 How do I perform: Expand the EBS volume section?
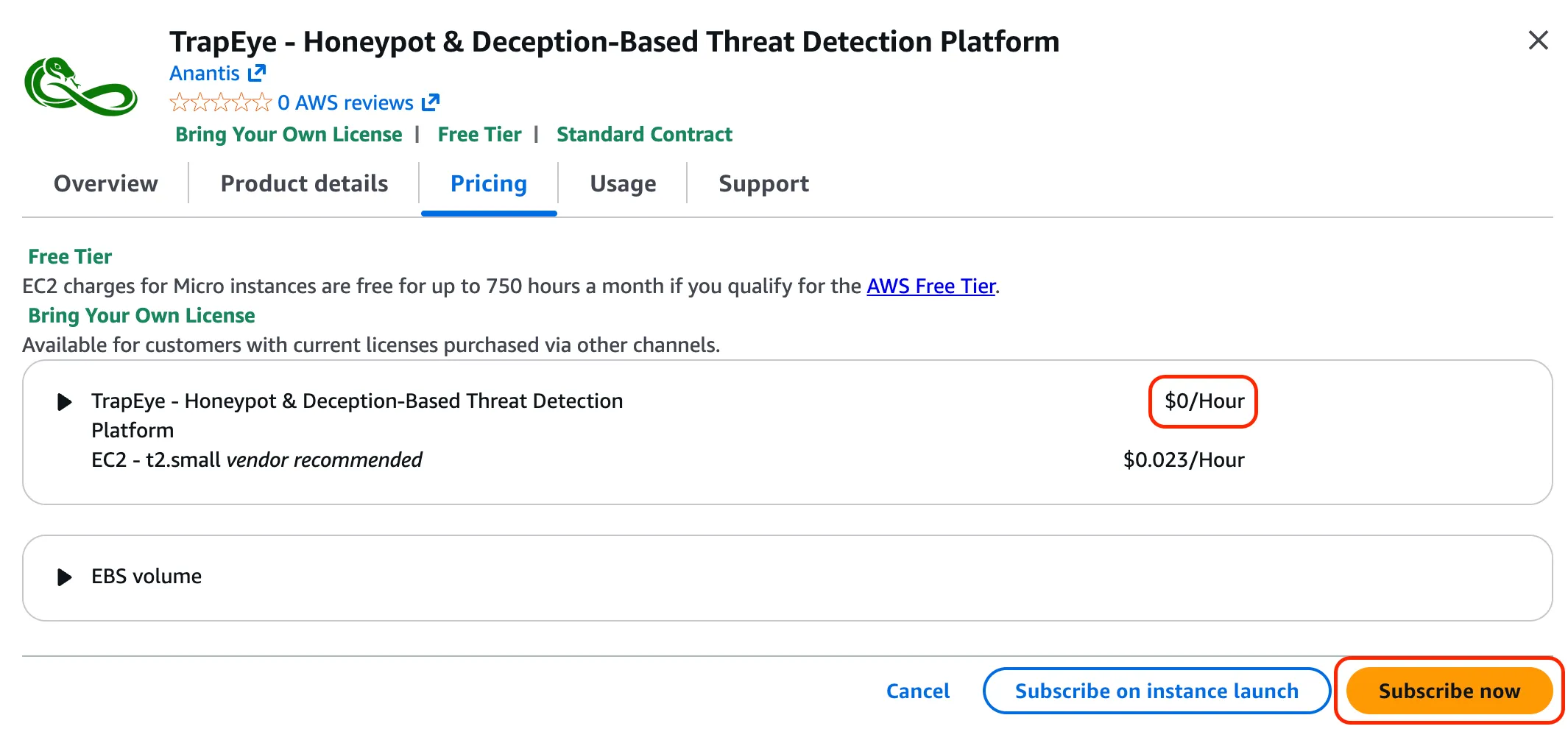65,577
